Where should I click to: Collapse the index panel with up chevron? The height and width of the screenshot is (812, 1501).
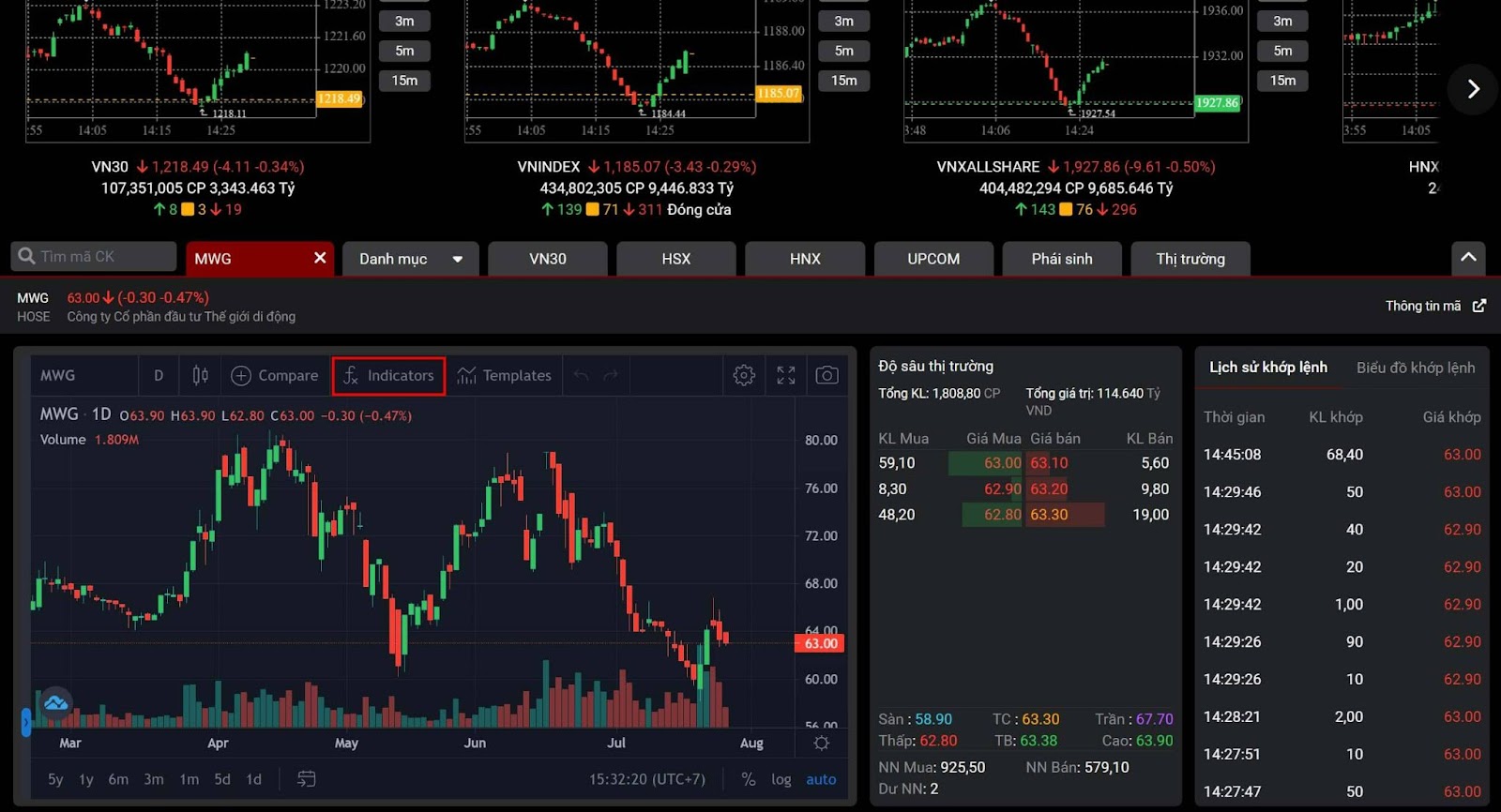tap(1468, 257)
